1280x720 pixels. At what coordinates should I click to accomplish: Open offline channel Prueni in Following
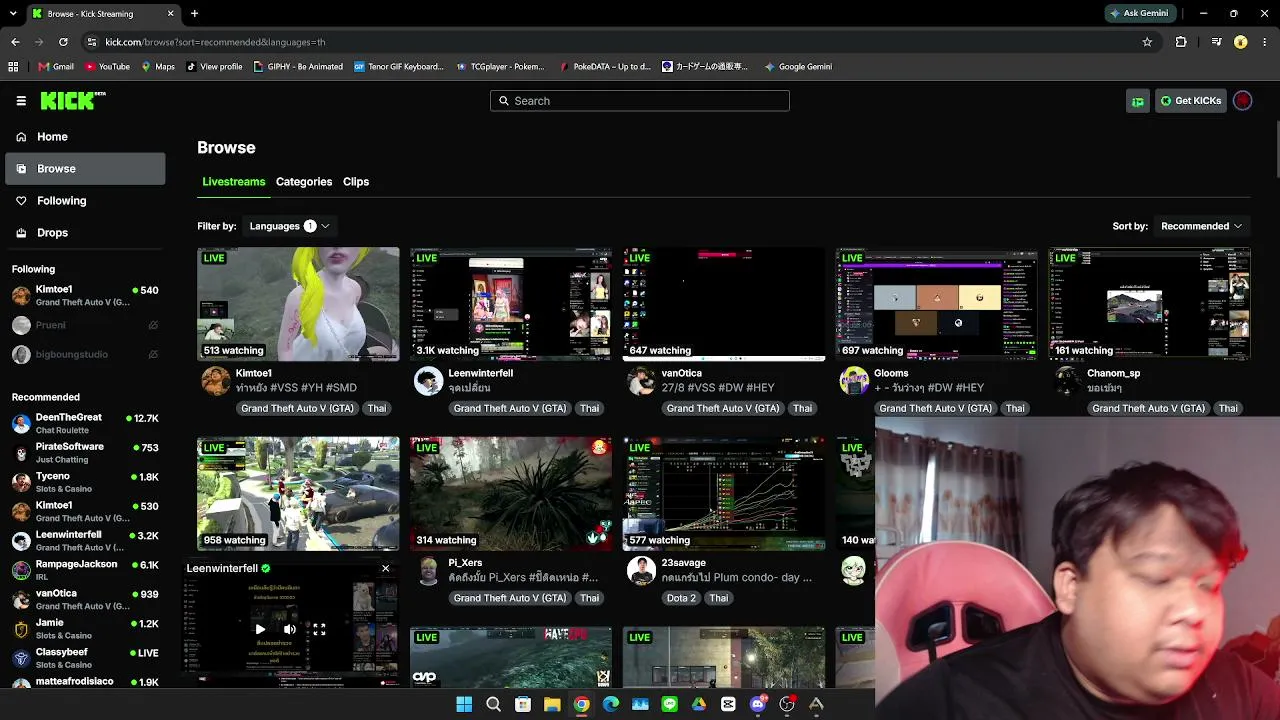pos(85,325)
